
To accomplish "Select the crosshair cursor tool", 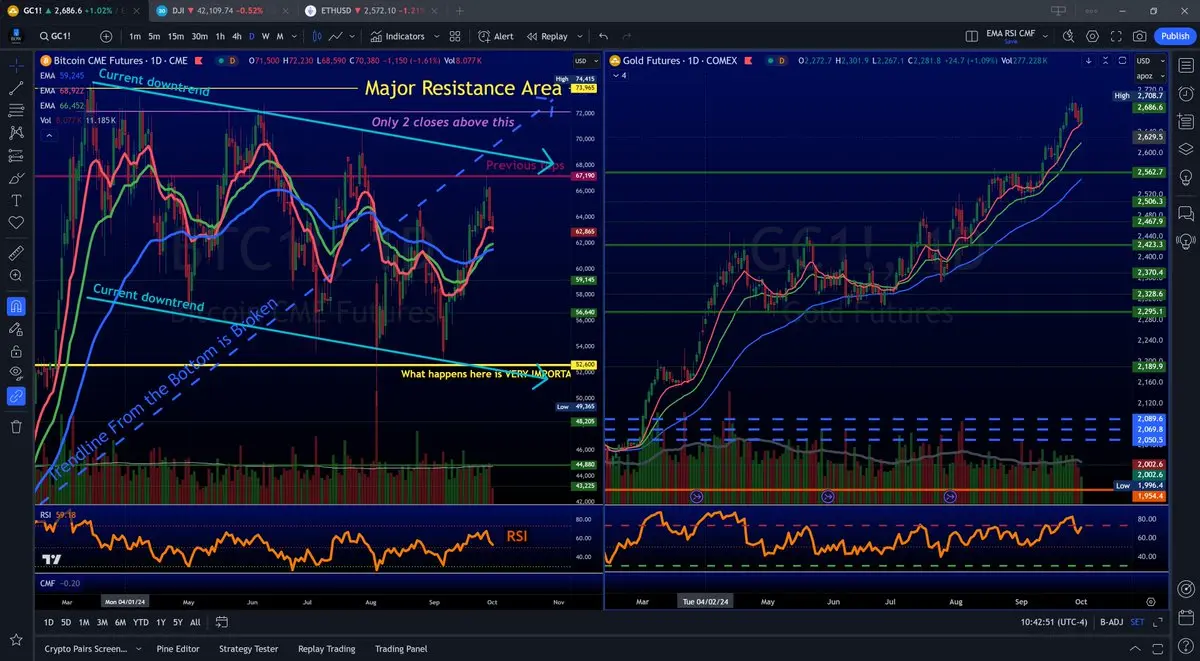I will pyautogui.click(x=16, y=65).
